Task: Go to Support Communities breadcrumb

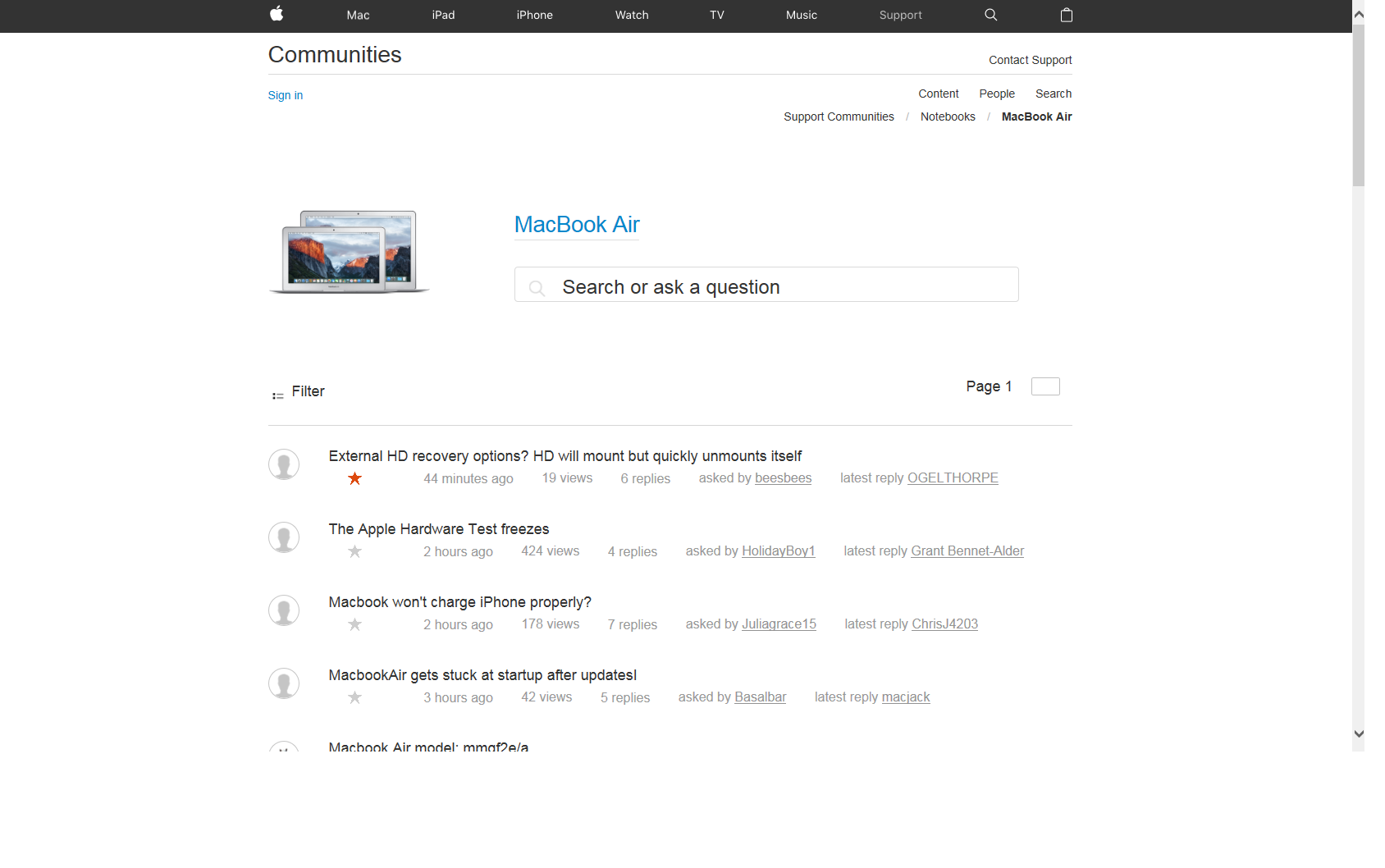Action: 839,116
